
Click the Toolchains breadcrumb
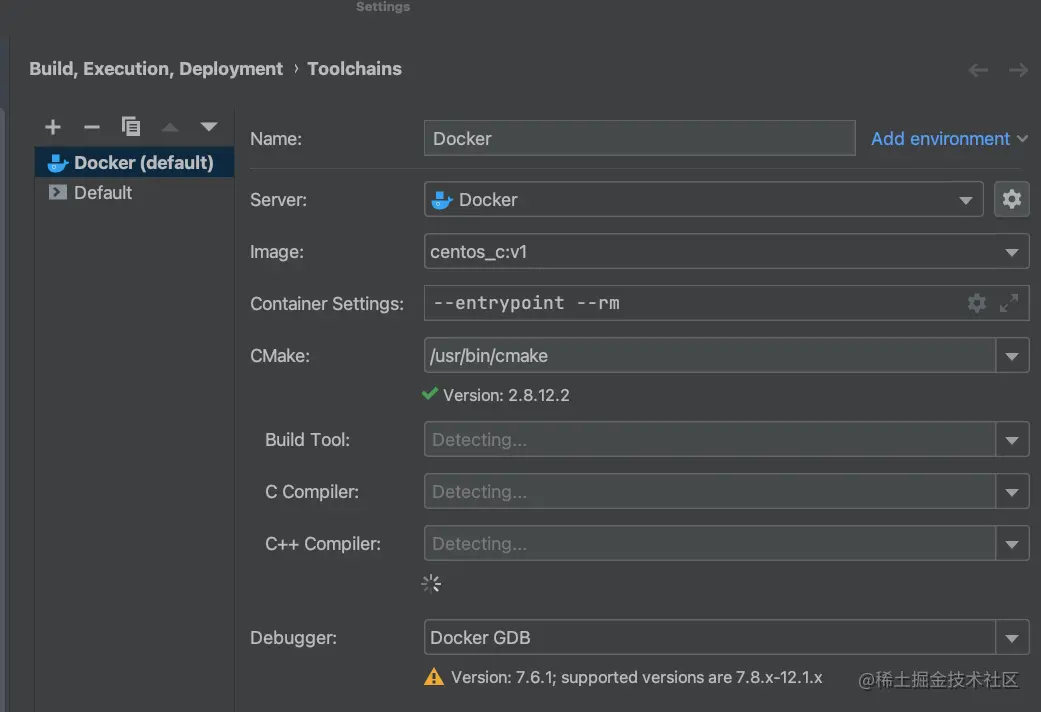(x=355, y=69)
